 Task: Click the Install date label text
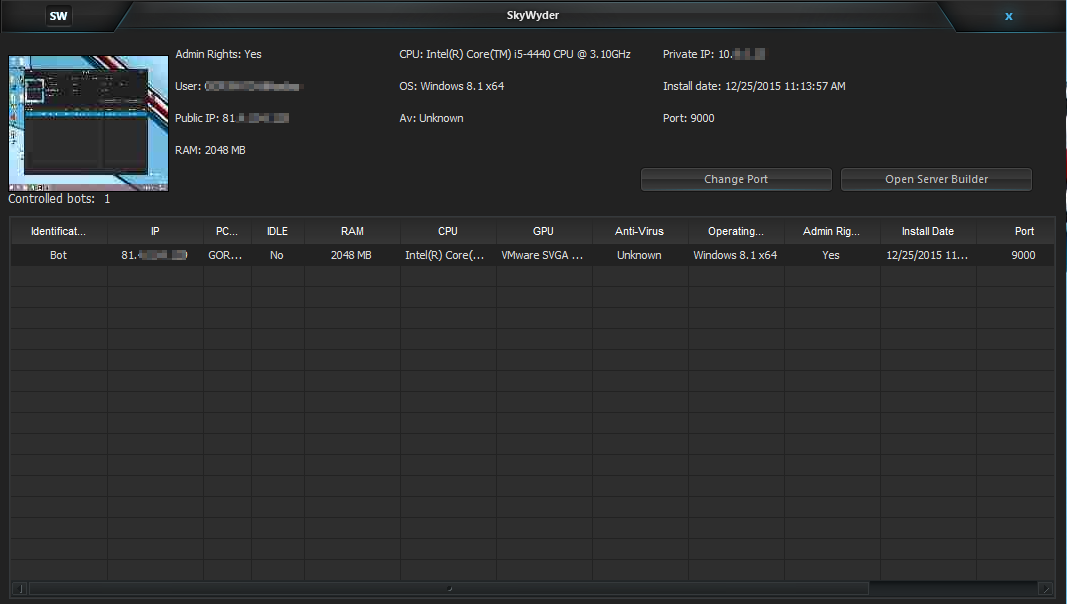click(x=754, y=86)
